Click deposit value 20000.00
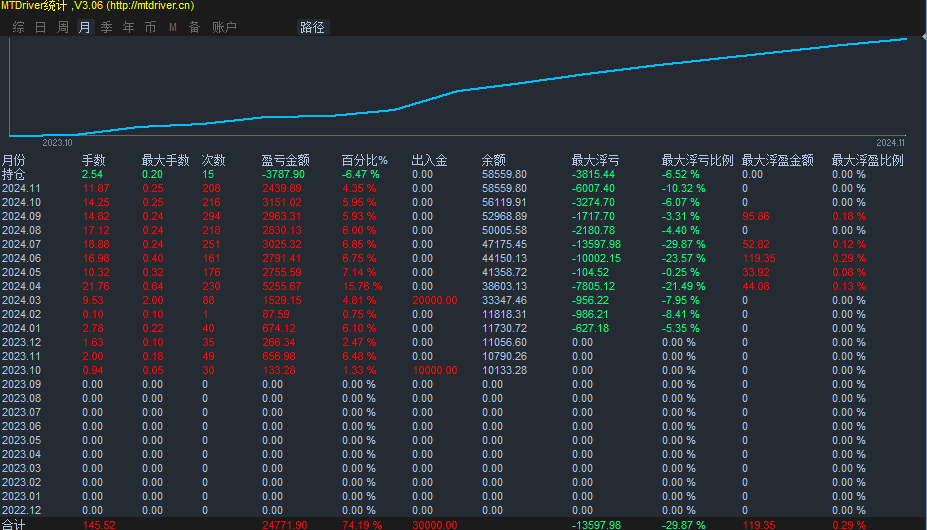 [435, 300]
